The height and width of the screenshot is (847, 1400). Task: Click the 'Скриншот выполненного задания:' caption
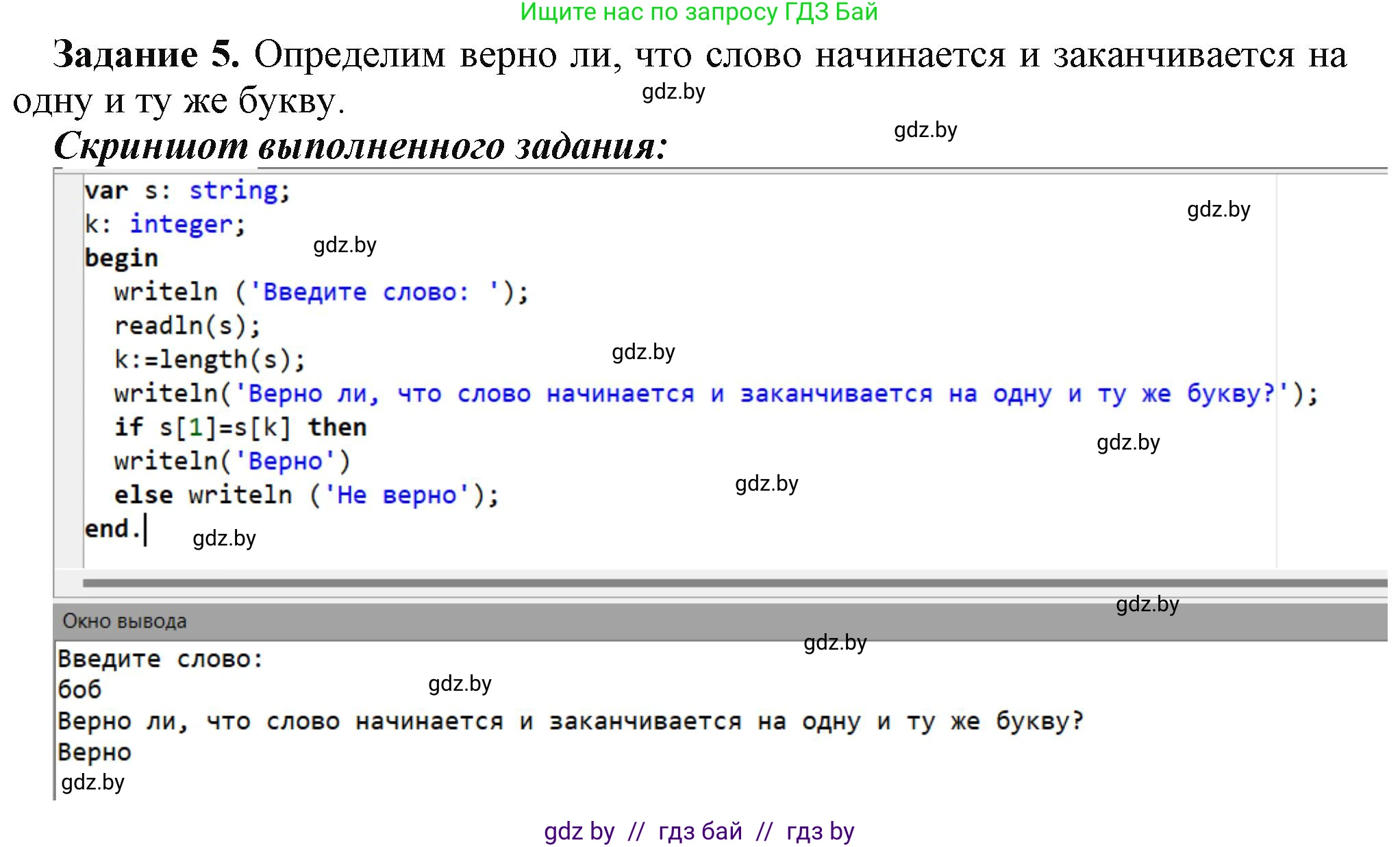pyautogui.click(x=360, y=146)
